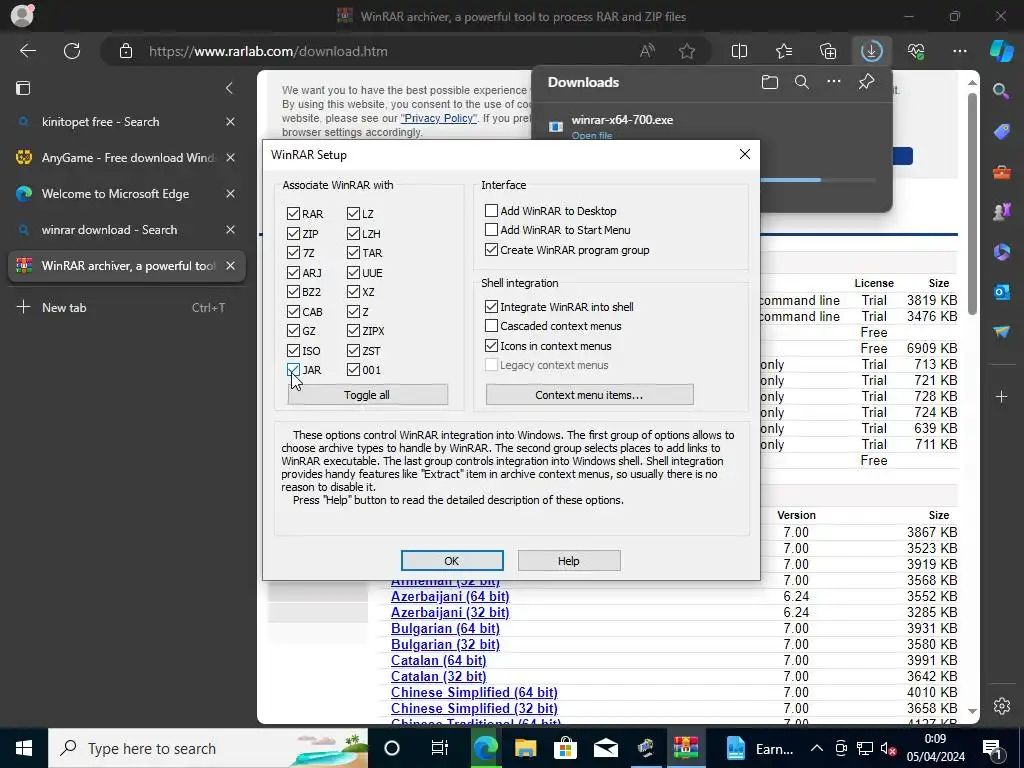Open Bulgarian (32 bit) download link
This screenshot has height=768, width=1024.
pos(445,645)
